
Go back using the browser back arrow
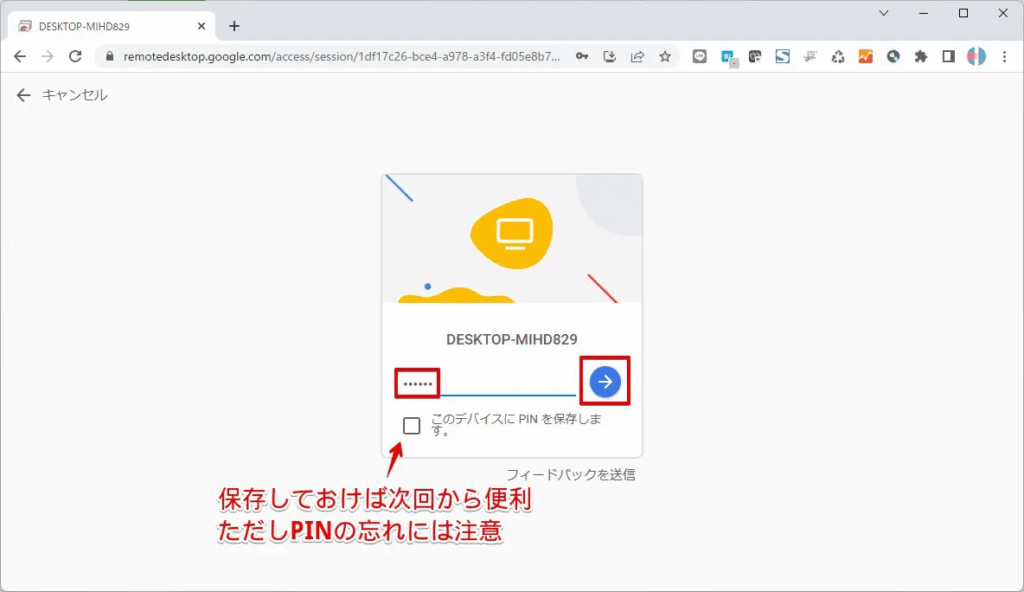(20, 57)
